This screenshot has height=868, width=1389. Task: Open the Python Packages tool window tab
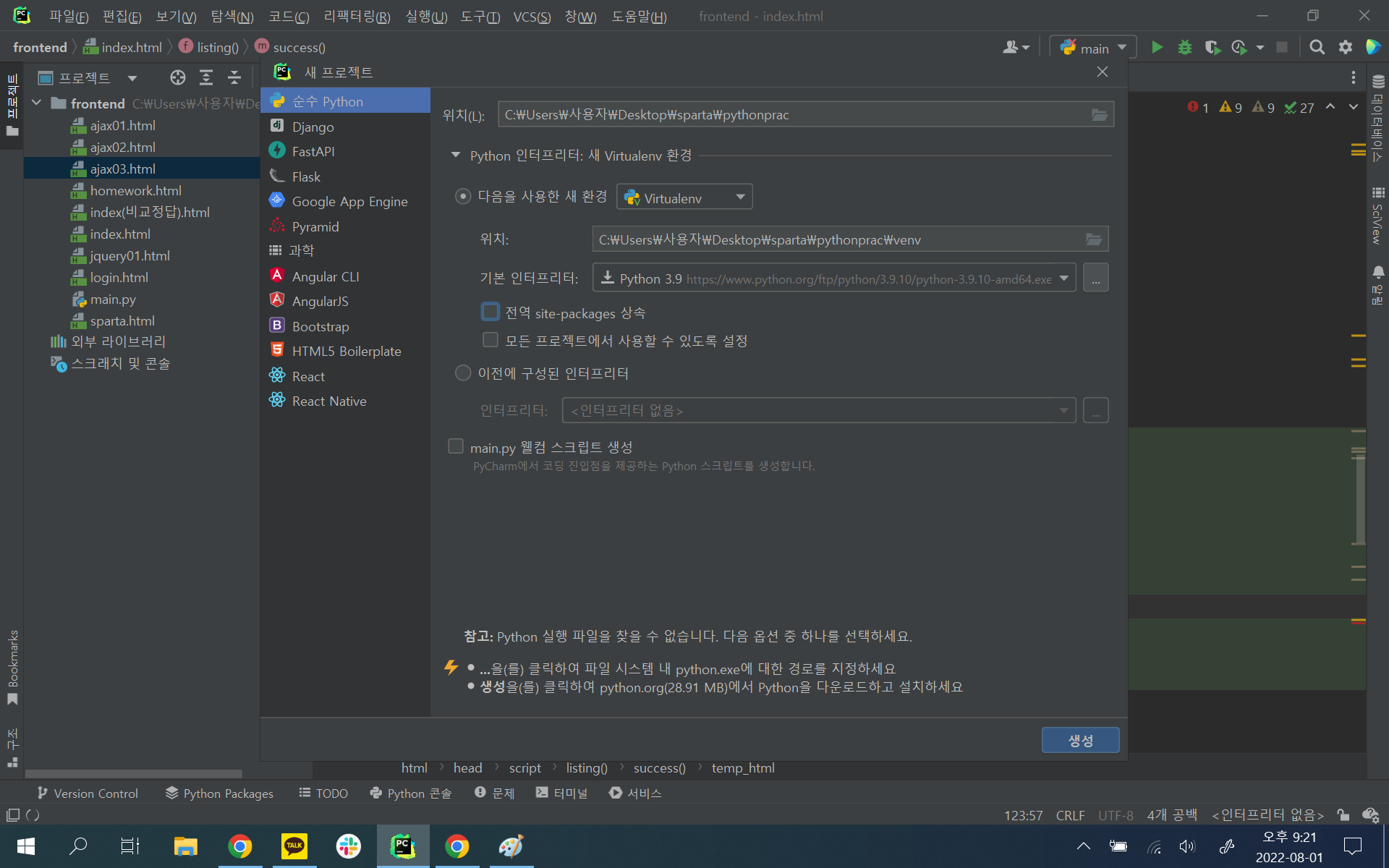219,793
